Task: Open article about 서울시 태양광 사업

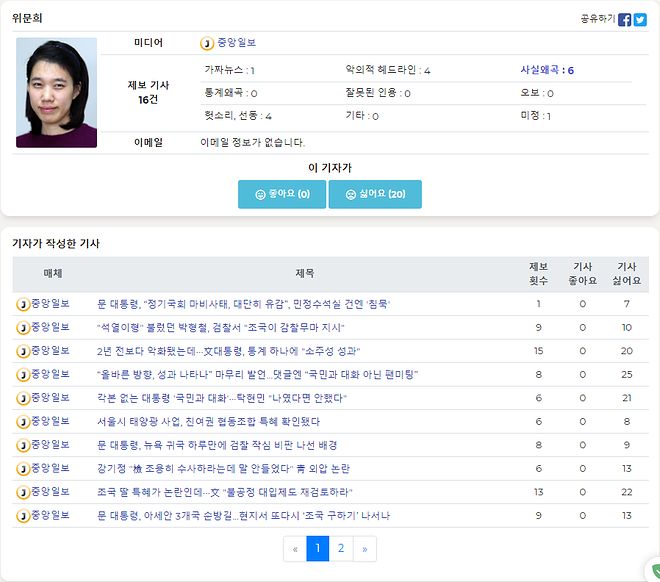Action: (208, 421)
